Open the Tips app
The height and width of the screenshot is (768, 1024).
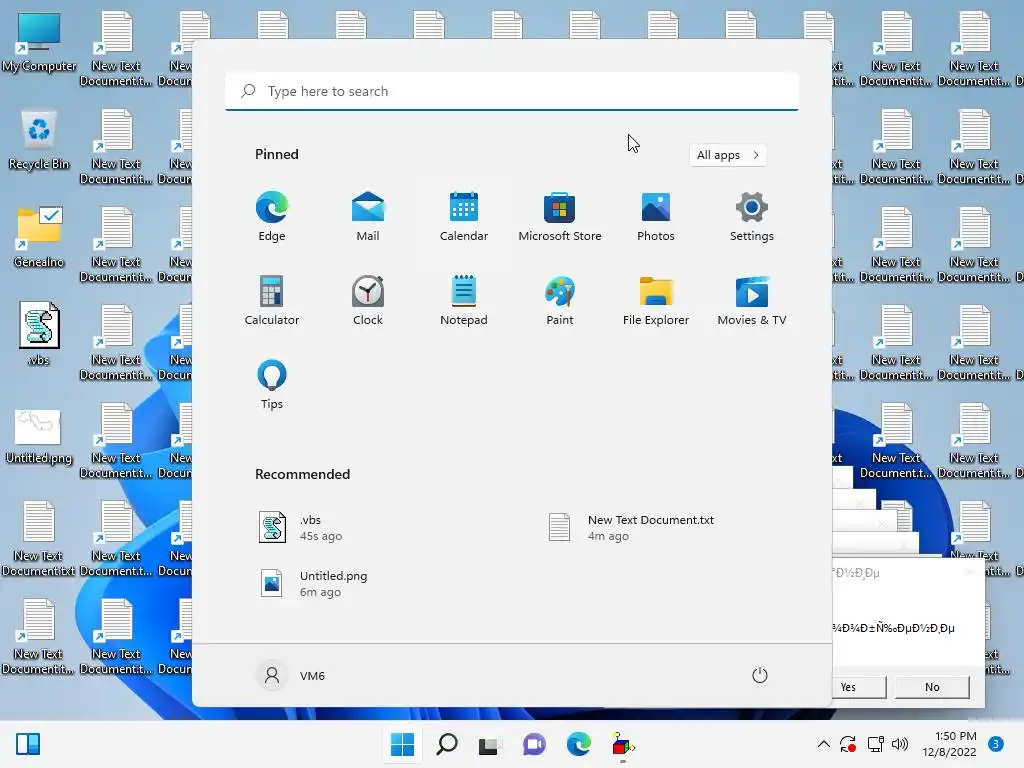click(272, 385)
